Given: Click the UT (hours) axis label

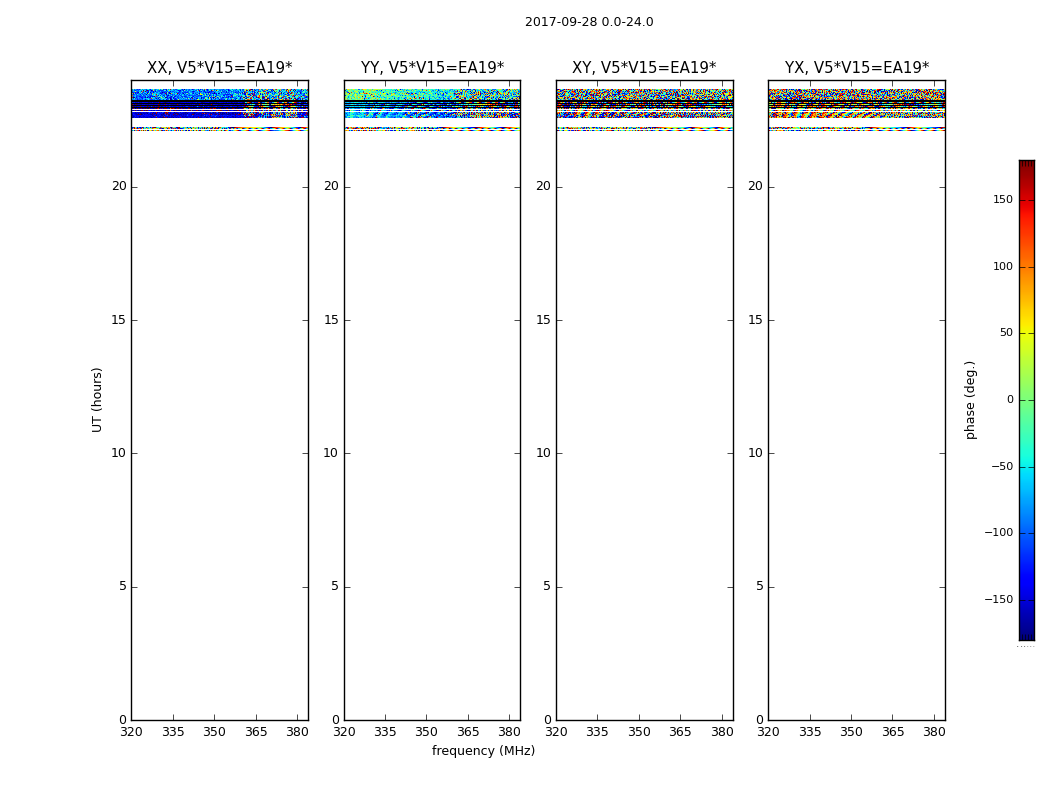Looking at the screenshot, I should tap(97, 400).
